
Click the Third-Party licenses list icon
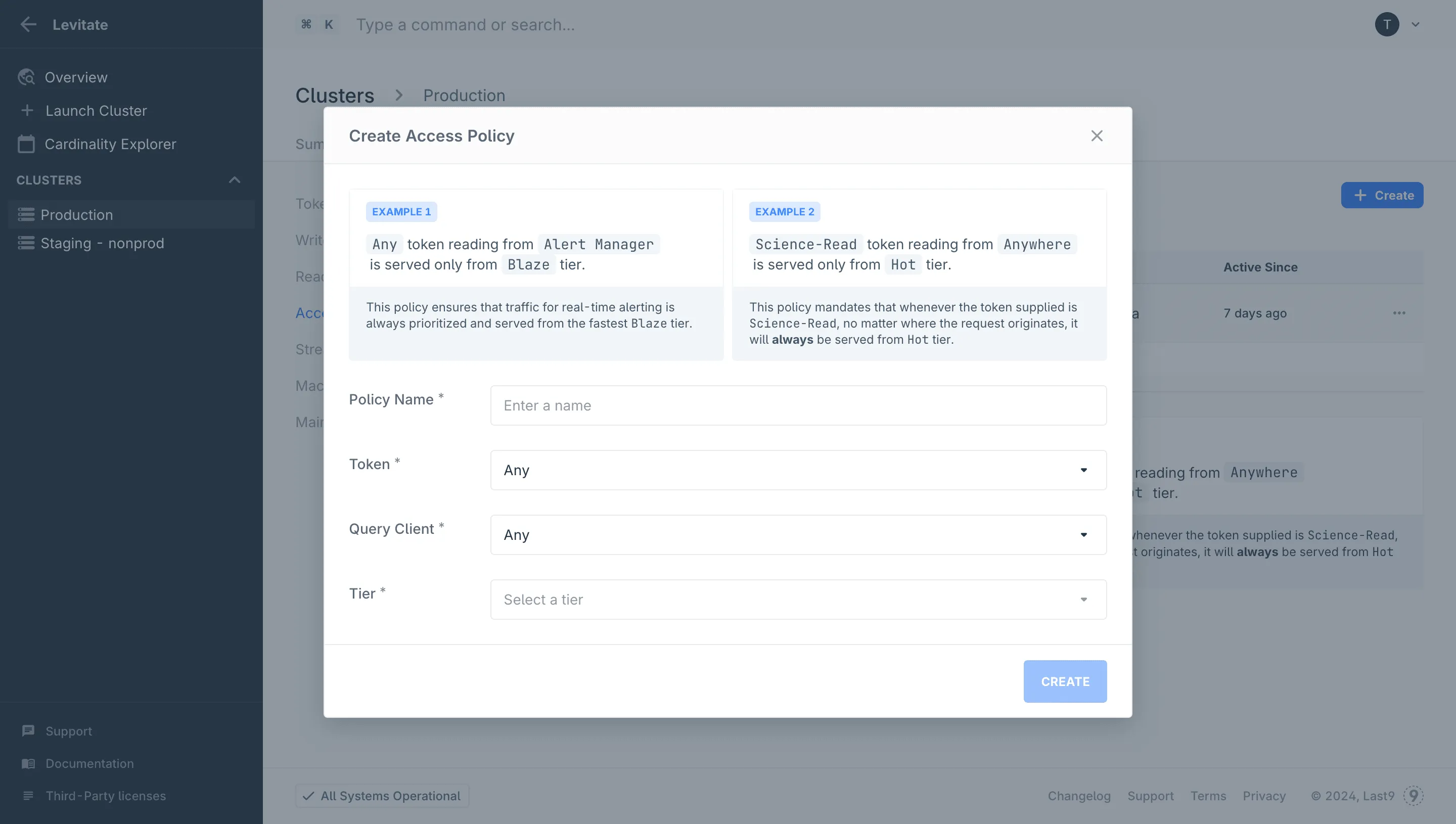tap(28, 795)
